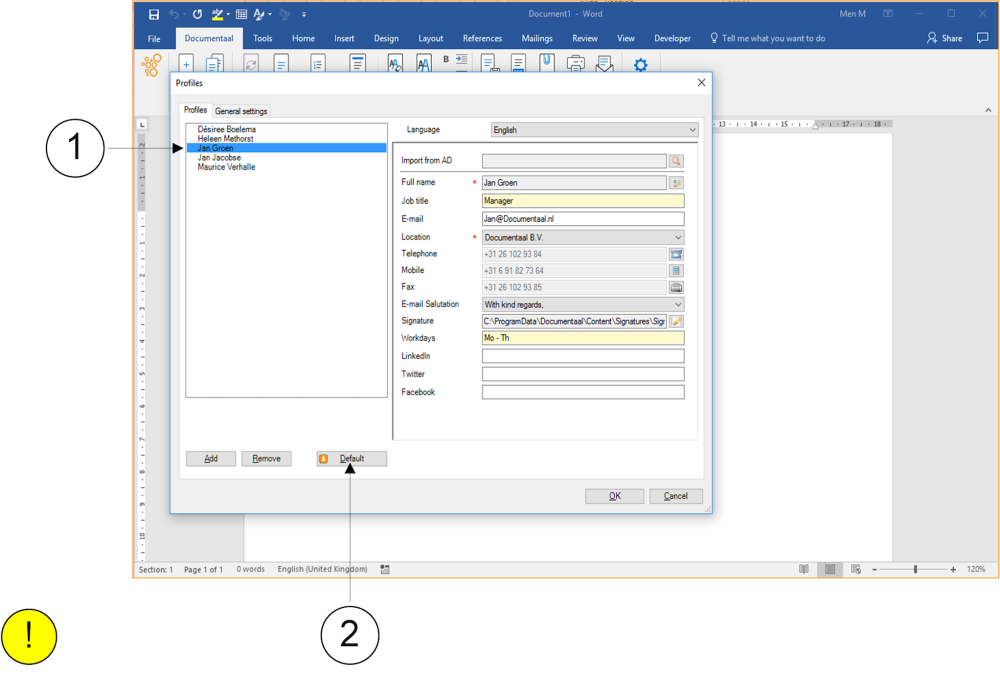Click the Share icon button in Word

pyautogui.click(x=945, y=38)
